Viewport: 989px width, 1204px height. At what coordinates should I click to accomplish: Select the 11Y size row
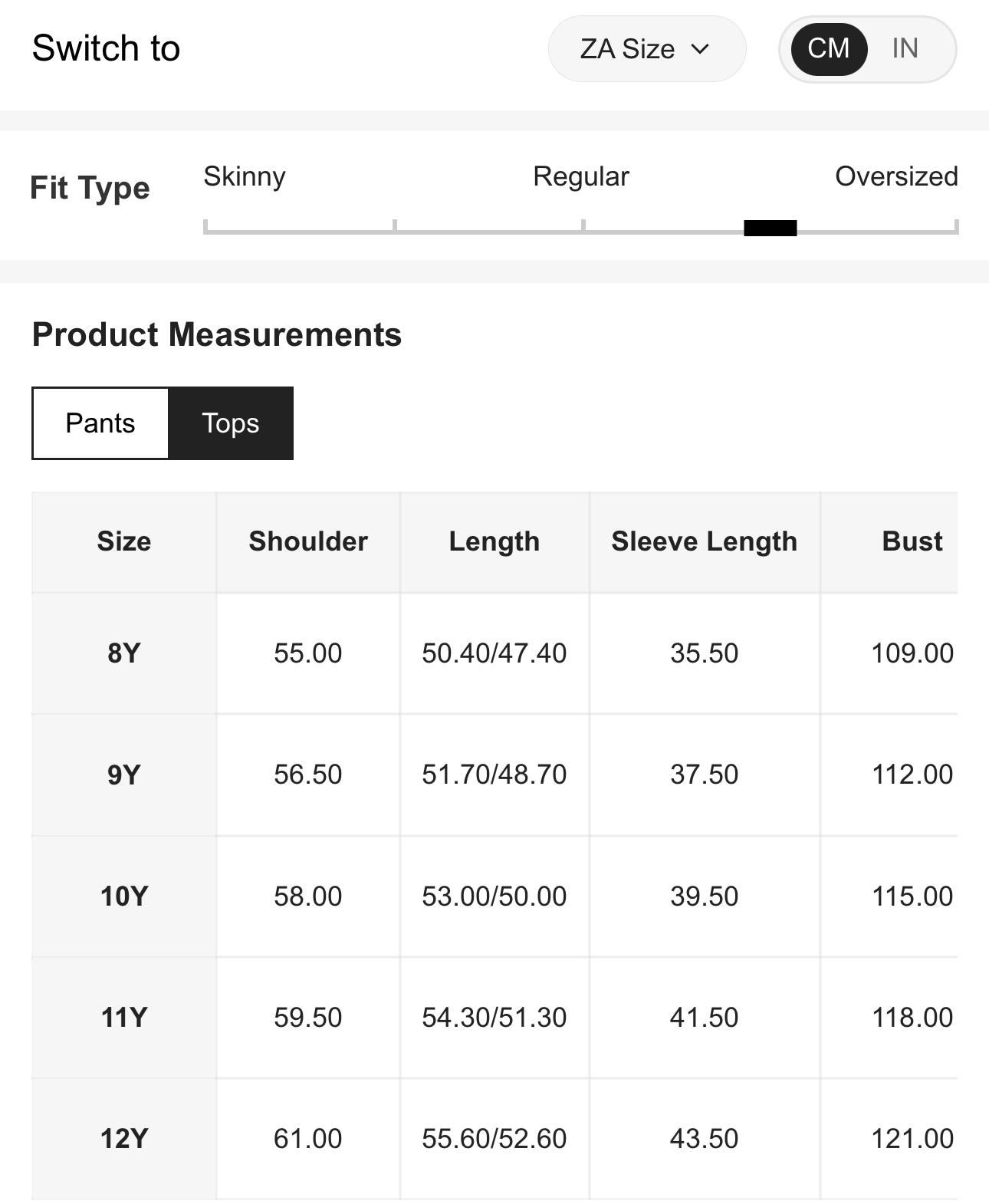click(x=123, y=1018)
